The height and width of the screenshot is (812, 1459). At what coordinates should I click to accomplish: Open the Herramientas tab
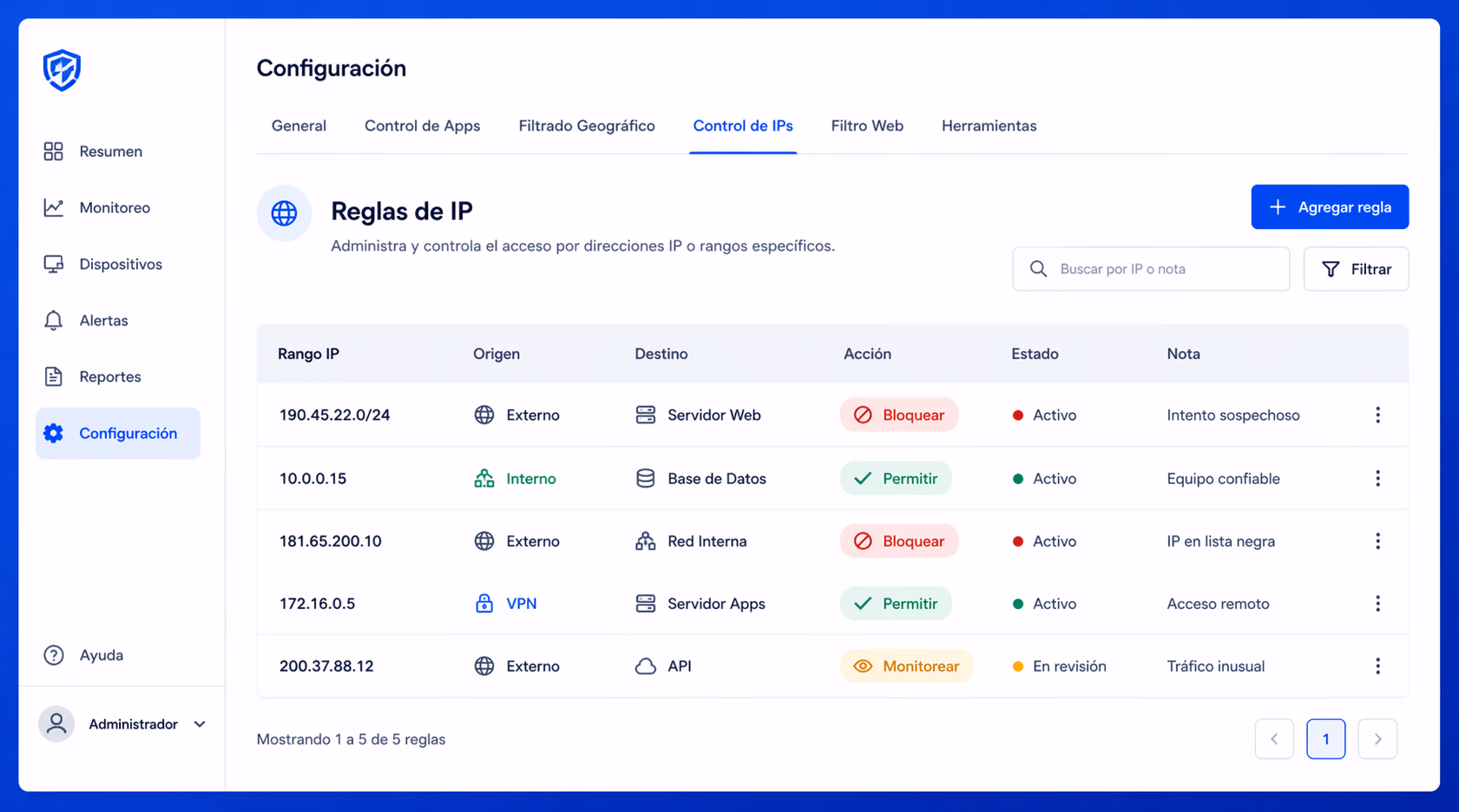(989, 126)
